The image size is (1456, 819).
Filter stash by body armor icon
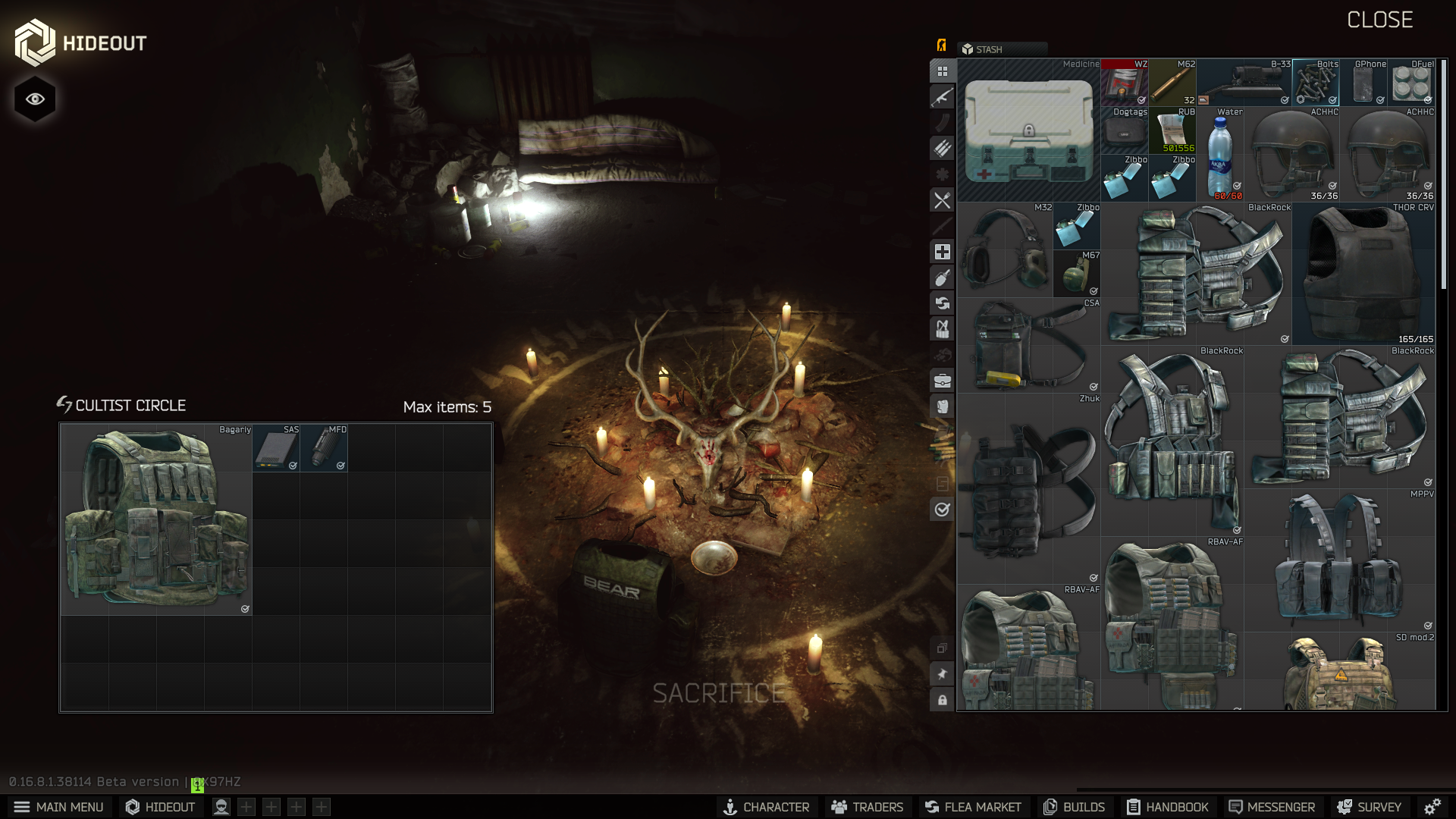pos(942,406)
